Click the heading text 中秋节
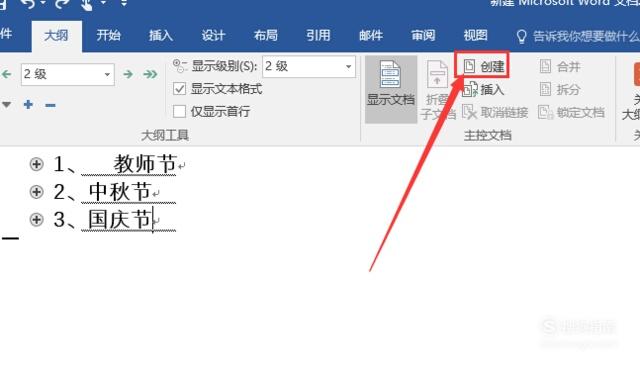 120,191
